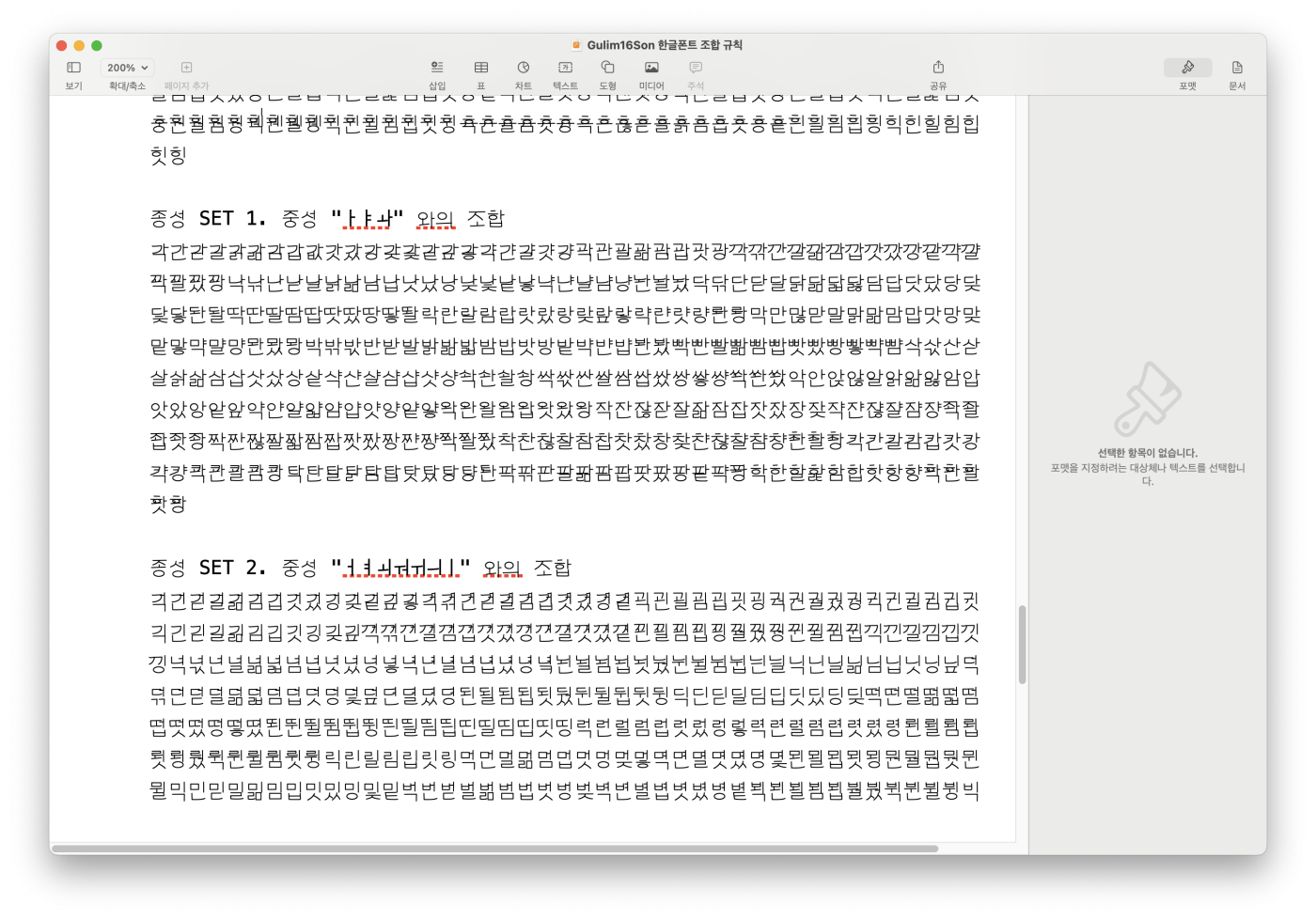Open the 삽입 (Insert) menu
Image resolution: width=1316 pixels, height=920 pixels.
point(437,68)
